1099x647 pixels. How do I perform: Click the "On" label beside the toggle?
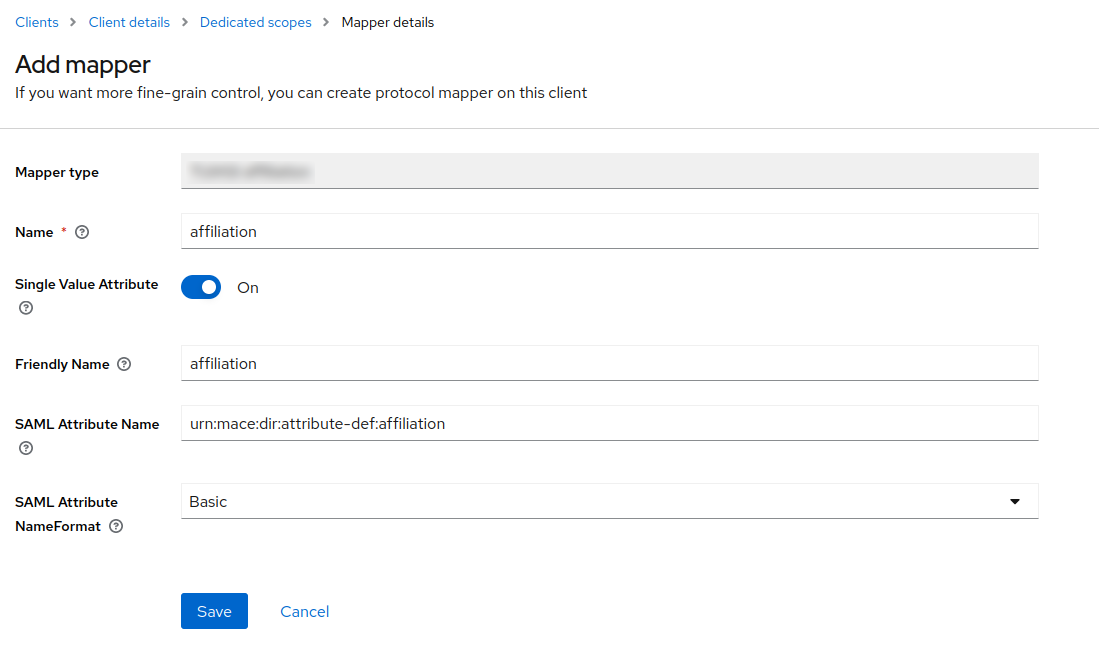(x=248, y=288)
